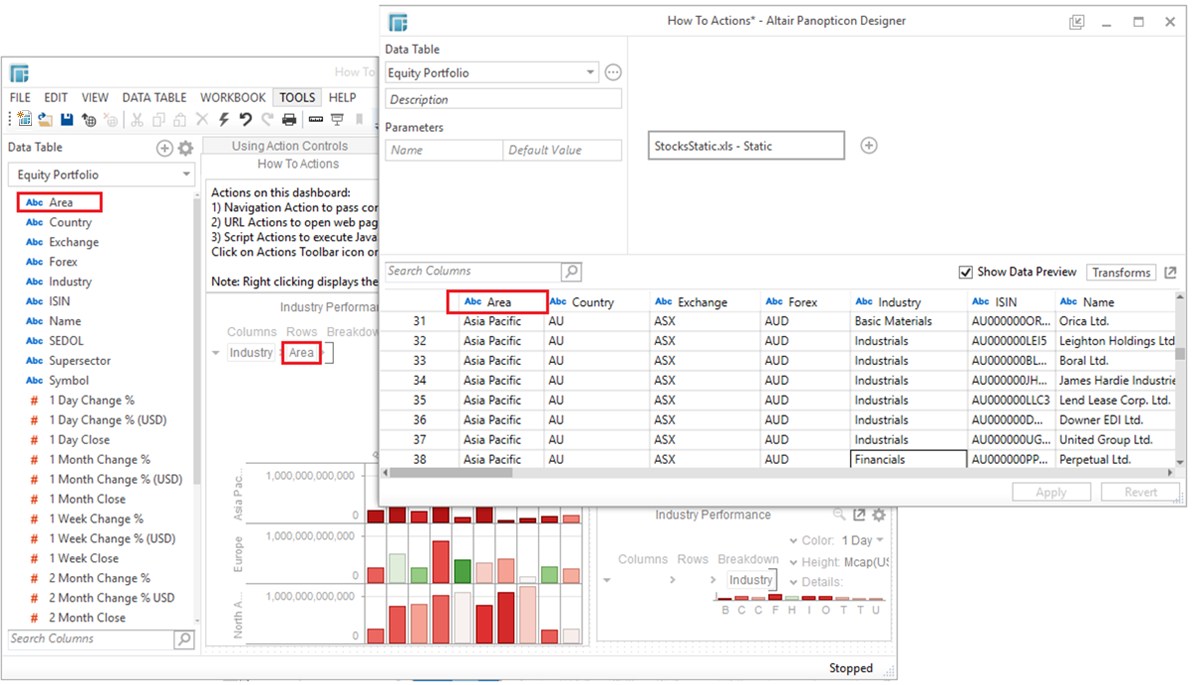This screenshot has height=685, width=1193.
Task: Click the lightning bolt icon in toolbar
Action: (223, 120)
